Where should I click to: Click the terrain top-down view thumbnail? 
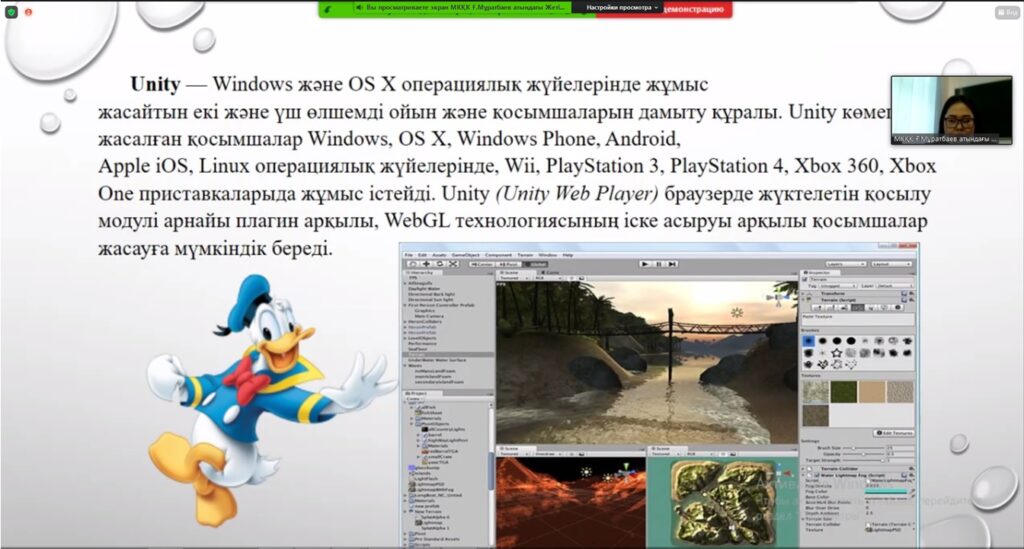click(x=722, y=501)
